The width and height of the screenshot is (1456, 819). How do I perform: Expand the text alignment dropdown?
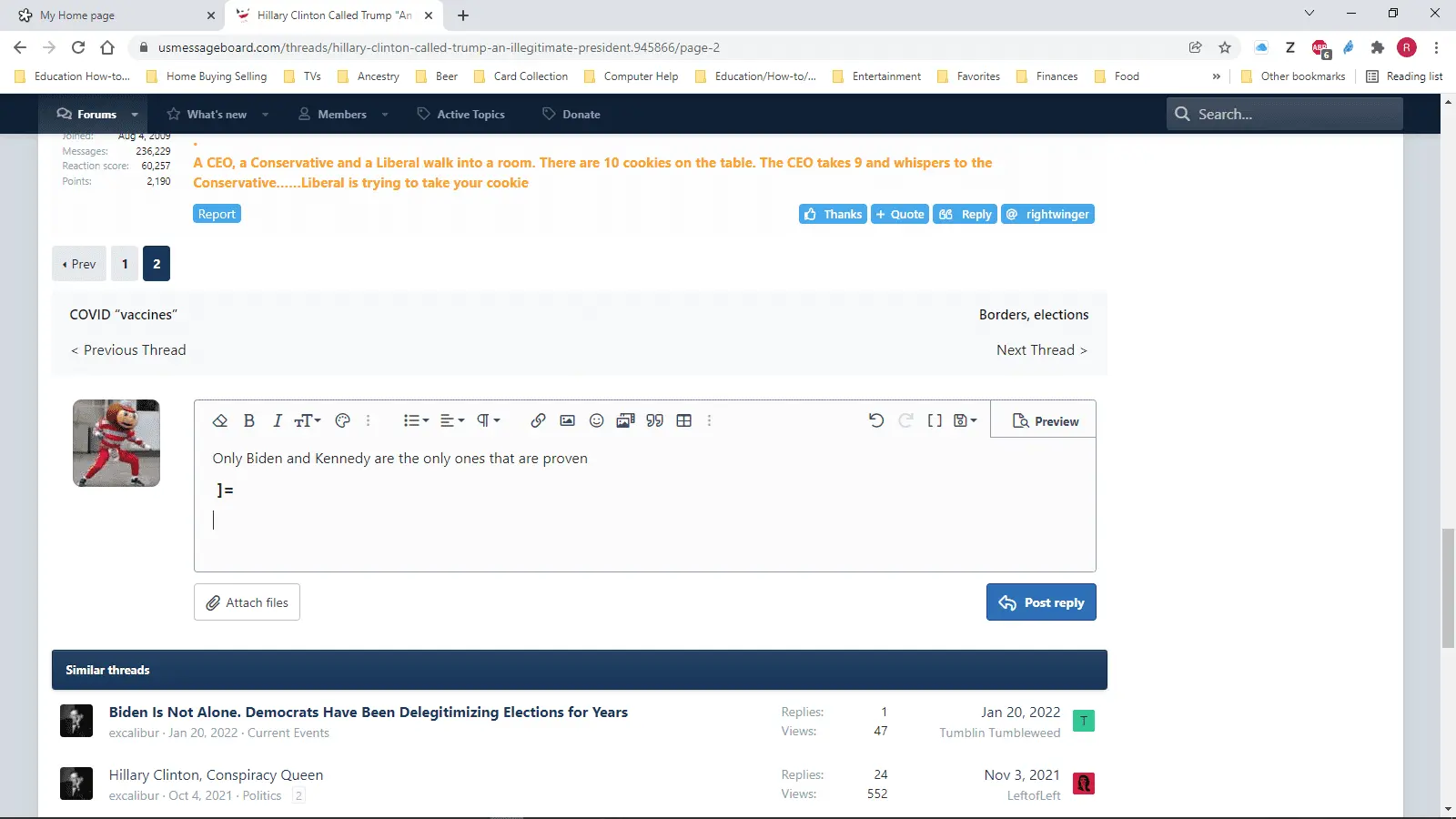pyautogui.click(x=452, y=420)
